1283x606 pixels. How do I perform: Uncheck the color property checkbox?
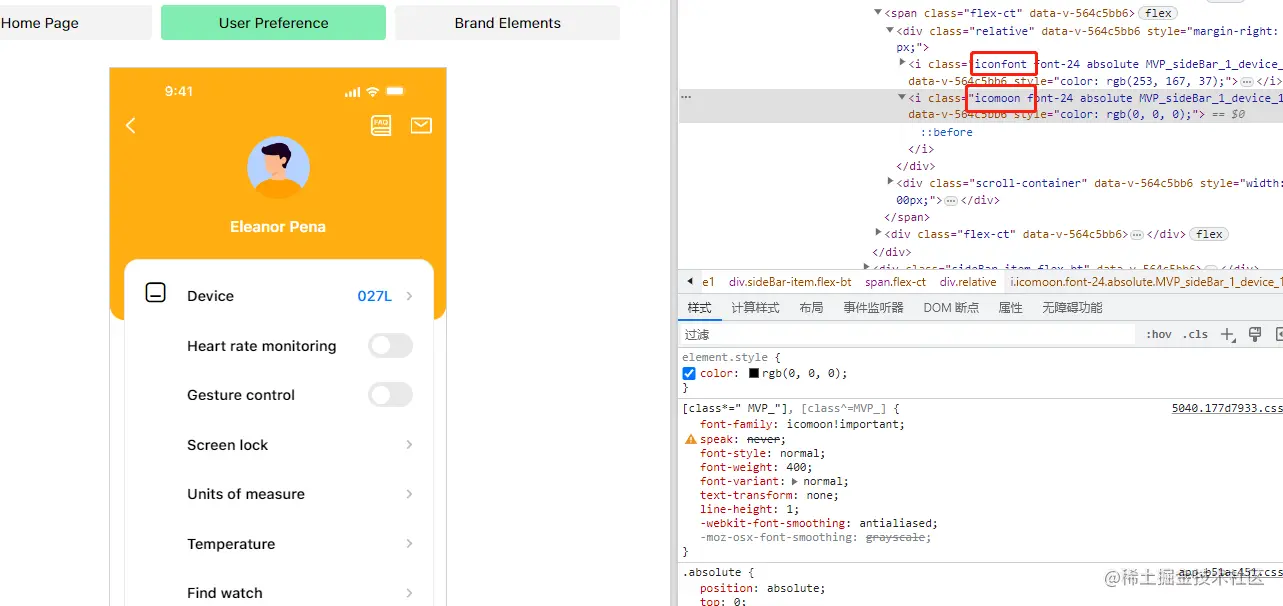(689, 374)
